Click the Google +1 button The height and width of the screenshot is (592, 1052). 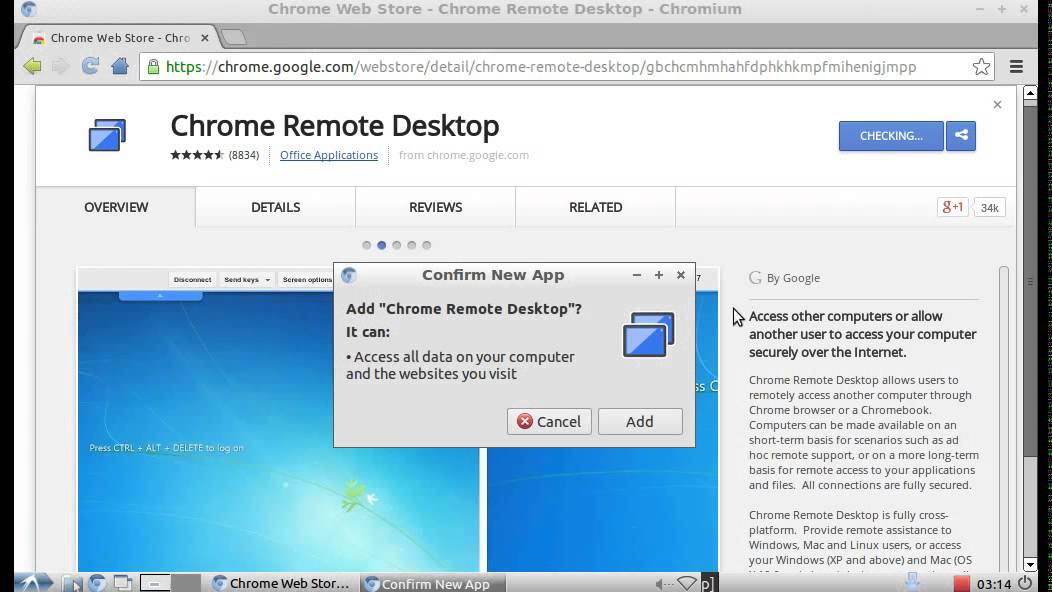[952, 207]
